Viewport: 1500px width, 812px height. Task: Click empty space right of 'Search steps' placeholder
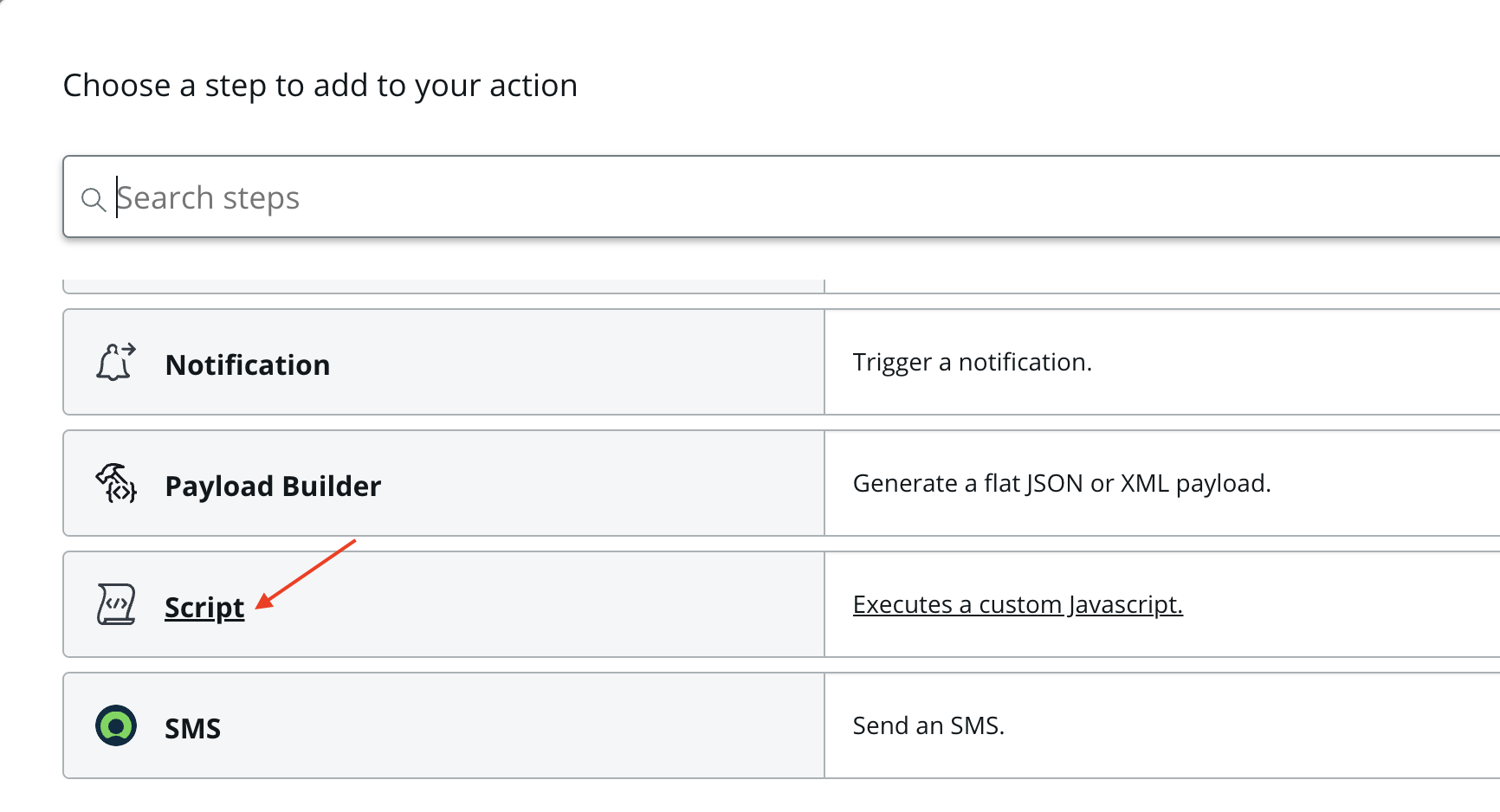[866, 197]
